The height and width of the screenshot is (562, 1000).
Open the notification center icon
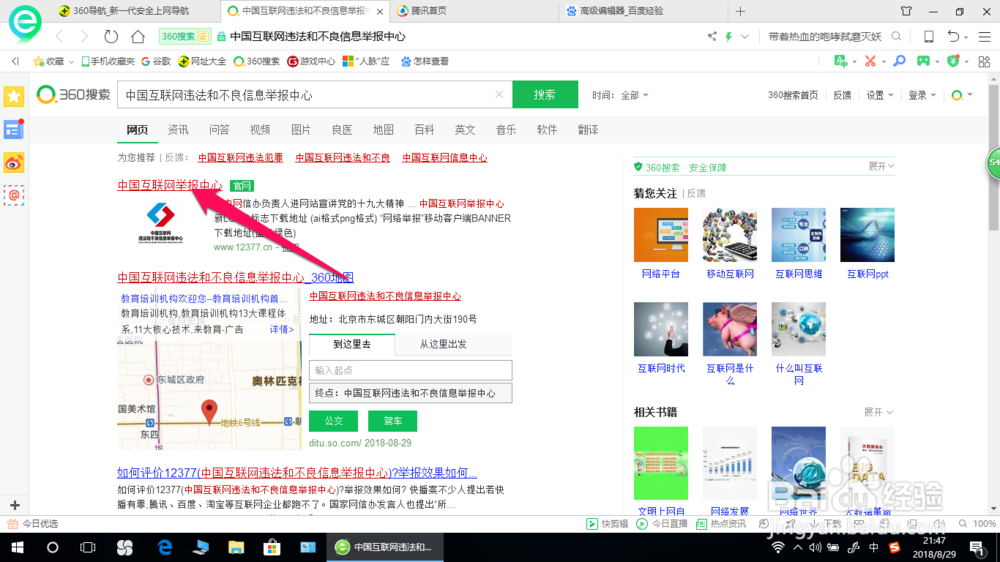pyautogui.click(x=977, y=547)
